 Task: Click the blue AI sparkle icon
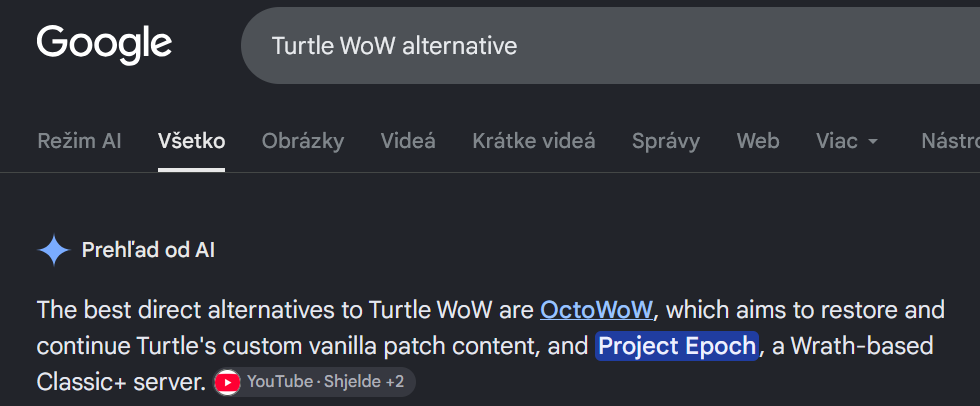coord(54,250)
